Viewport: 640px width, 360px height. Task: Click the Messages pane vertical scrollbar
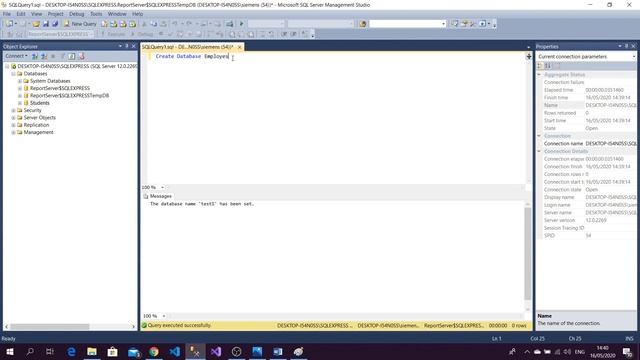coord(528,253)
